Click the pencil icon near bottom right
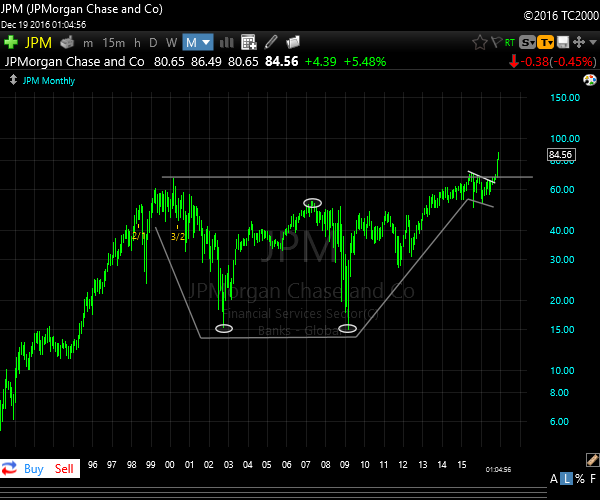The width and height of the screenshot is (600, 500). click(x=592, y=460)
